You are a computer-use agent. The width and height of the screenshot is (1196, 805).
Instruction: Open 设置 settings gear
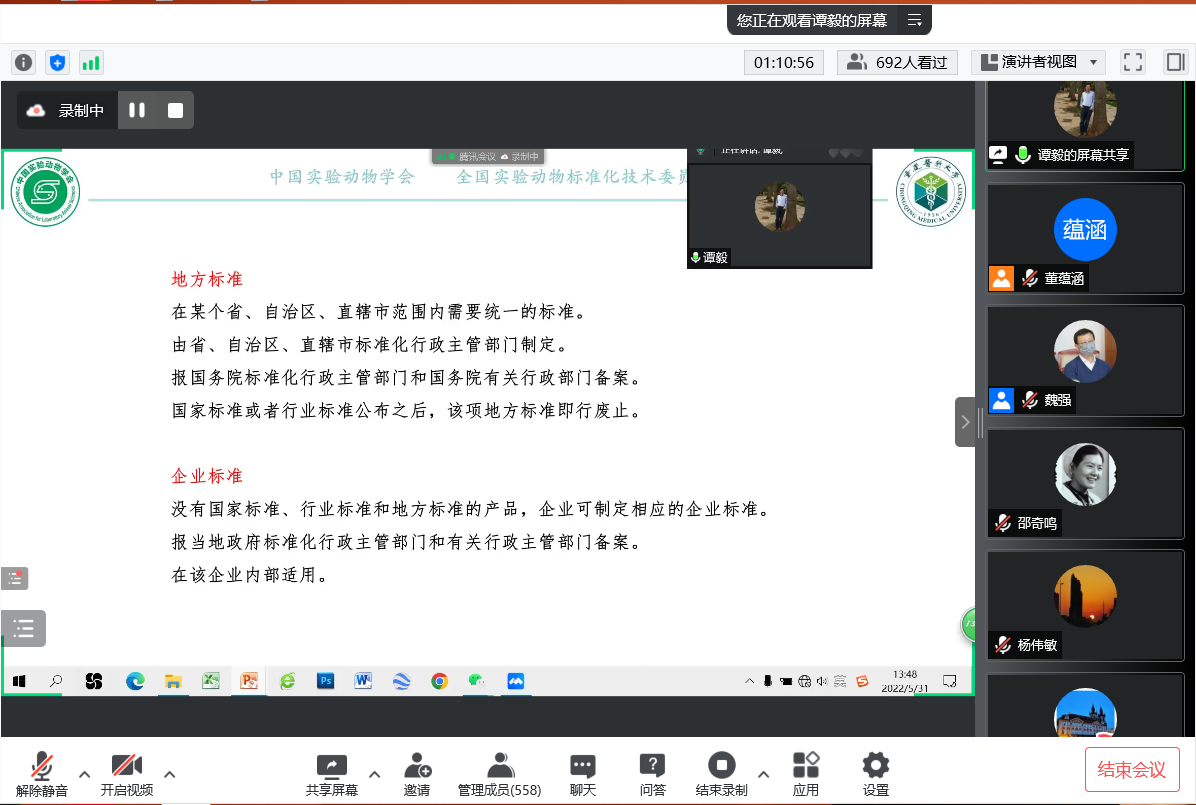pos(876,774)
